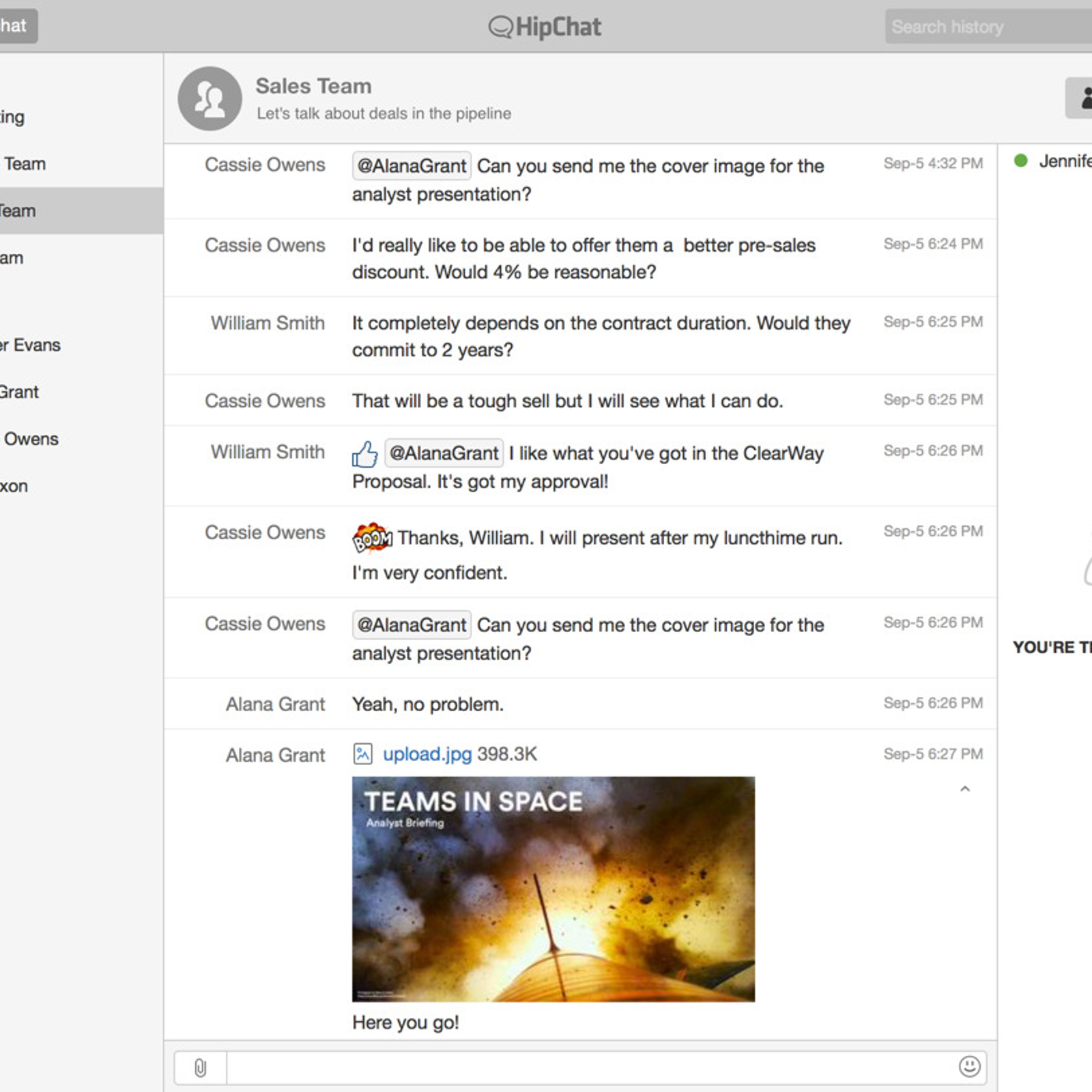Collapse the uploaded image preview chevron
The width and height of the screenshot is (1092, 1092).
point(964,789)
